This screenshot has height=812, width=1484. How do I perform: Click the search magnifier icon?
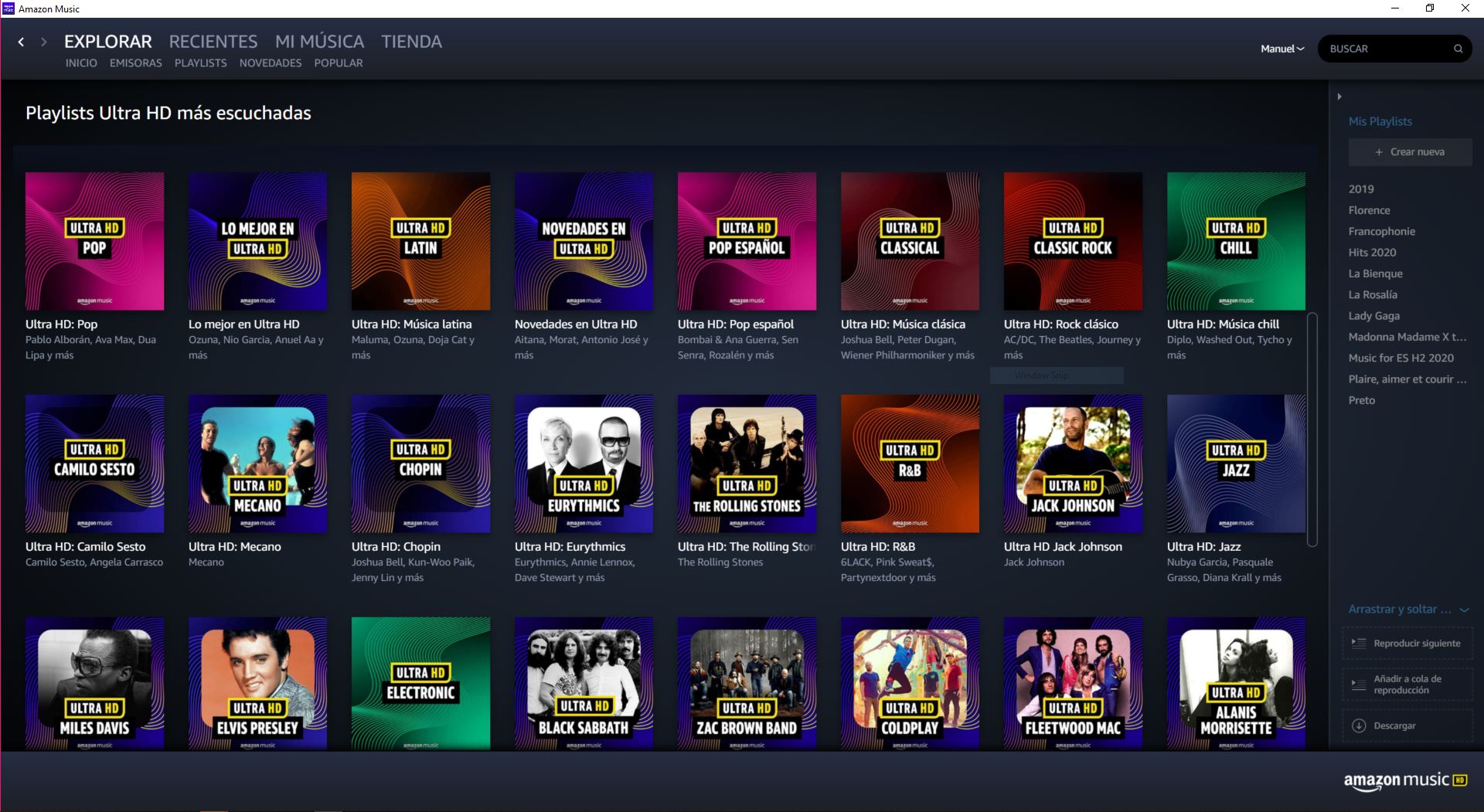point(1458,48)
